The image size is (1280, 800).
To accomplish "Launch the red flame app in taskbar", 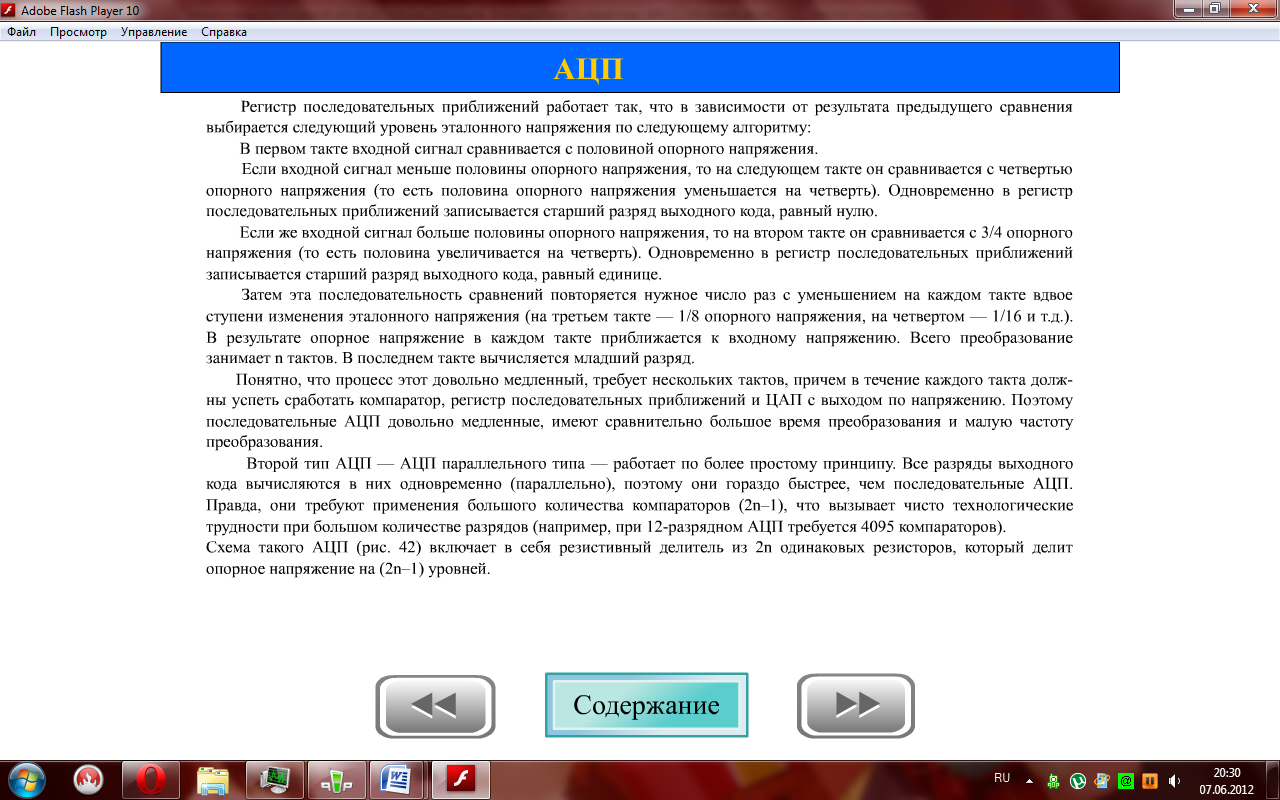I will 88,780.
